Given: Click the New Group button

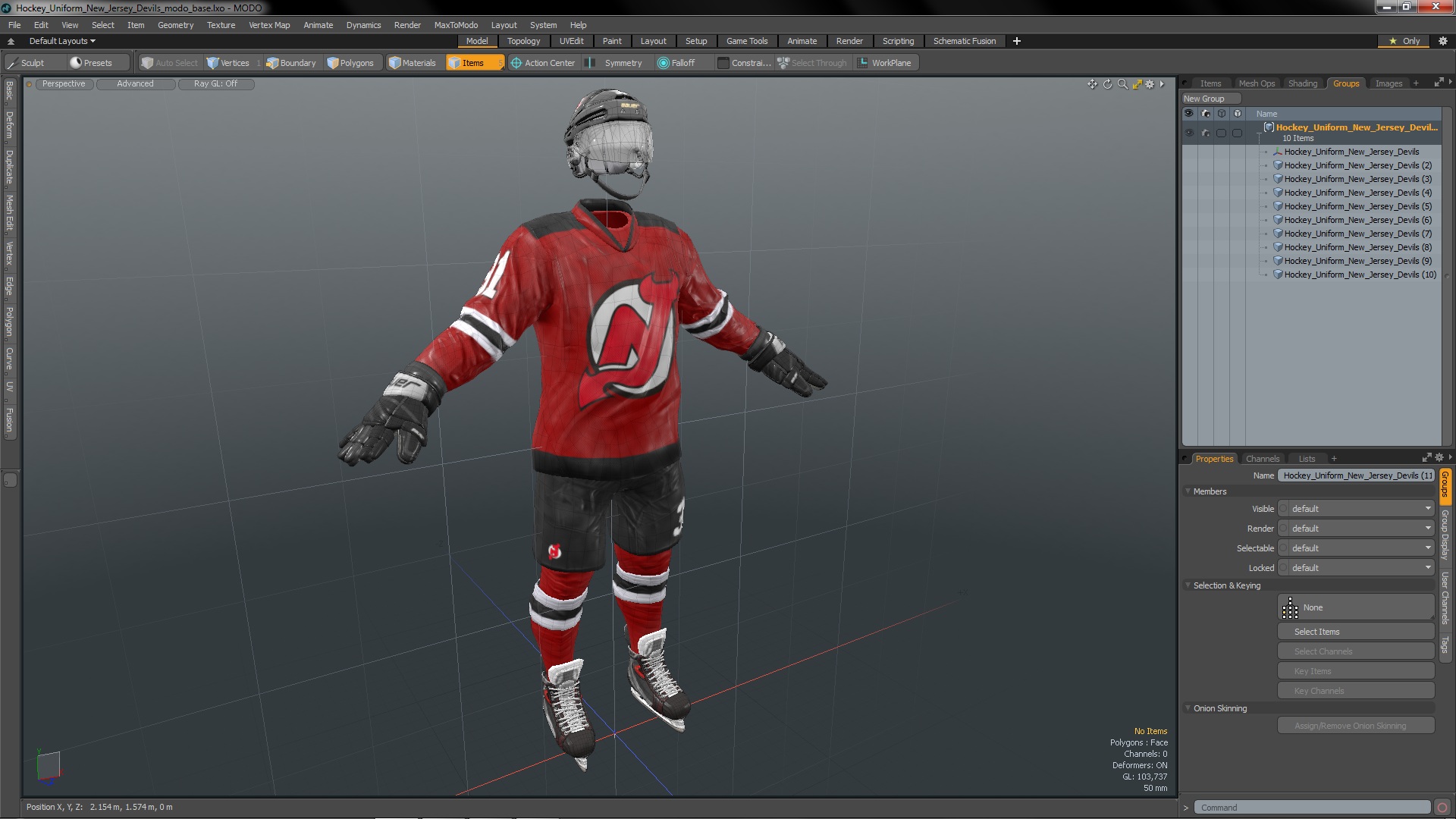Looking at the screenshot, I should pyautogui.click(x=1210, y=99).
